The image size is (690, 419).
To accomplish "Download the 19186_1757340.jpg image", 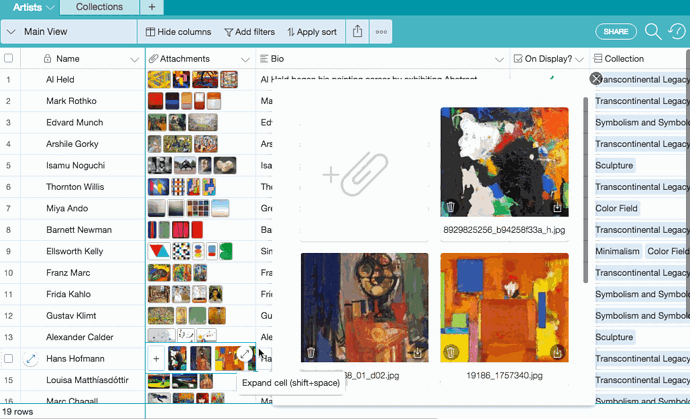I will point(557,353).
